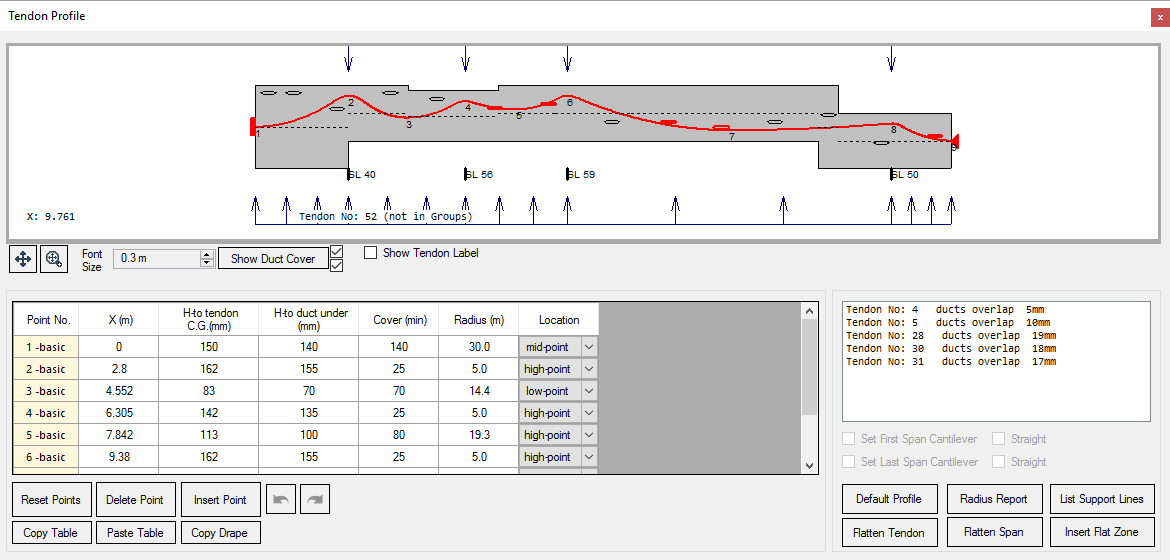This screenshot has height=560, width=1170.
Task: Click the redo arrow icon
Action: coord(315,500)
